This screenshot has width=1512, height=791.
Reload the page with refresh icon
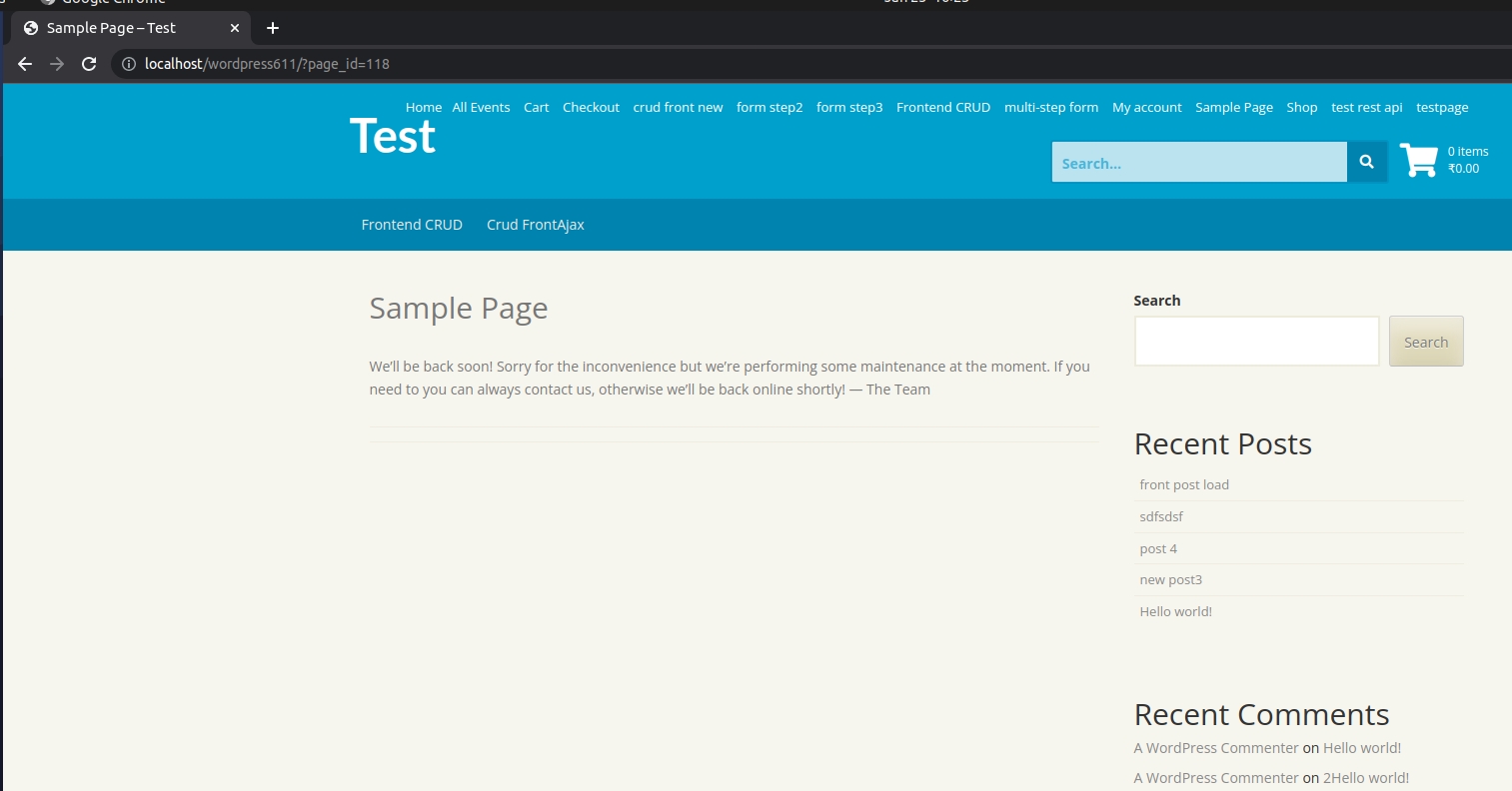89,64
